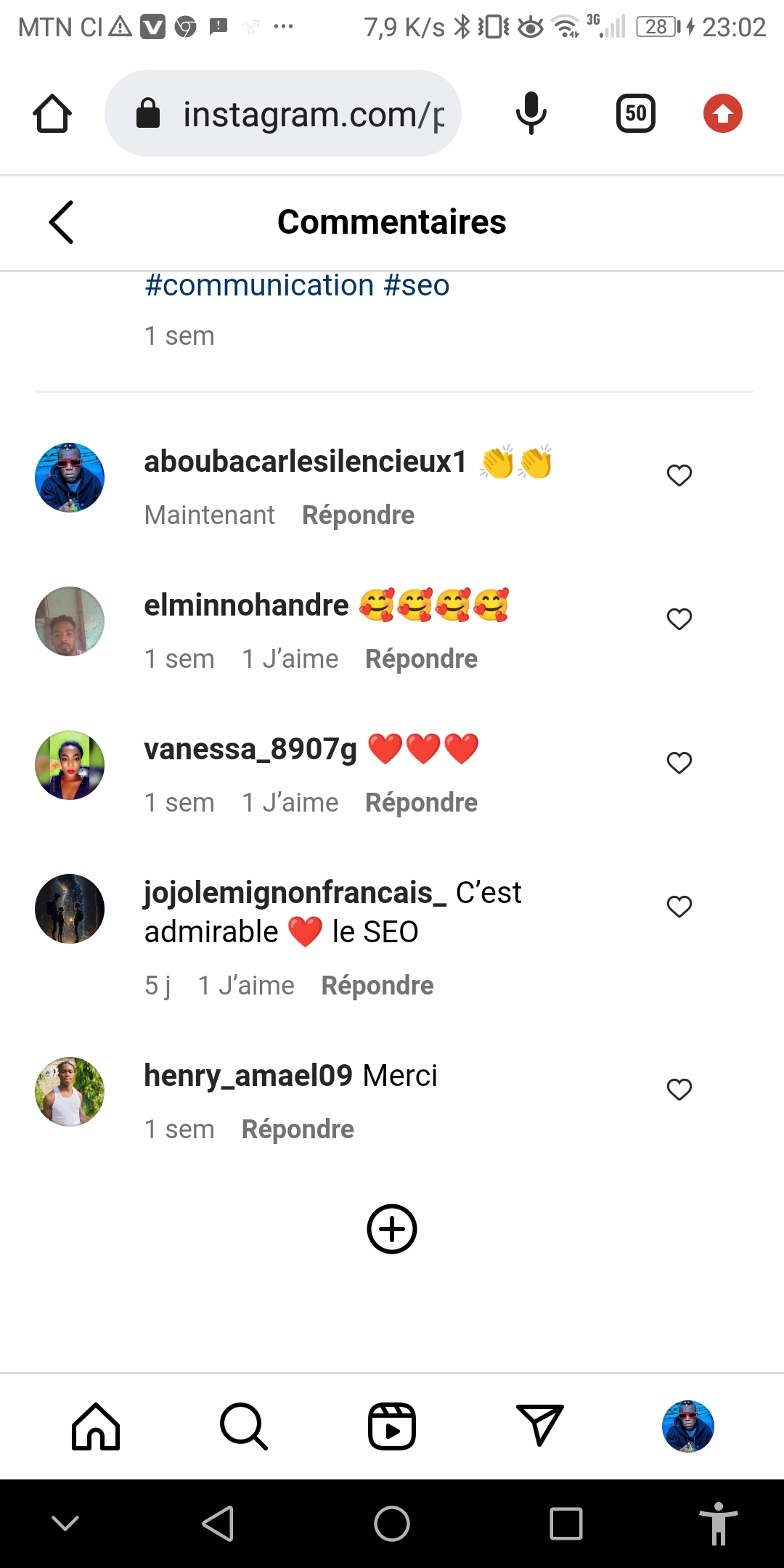Like aboubacarlesilencieux1's comment
The width and height of the screenshot is (784, 1568).
coord(679,475)
